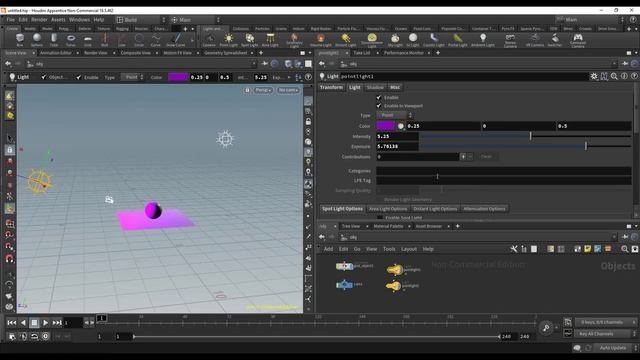Open the Area Light Options tab
Screen dimensions: 640x360
click(x=388, y=209)
